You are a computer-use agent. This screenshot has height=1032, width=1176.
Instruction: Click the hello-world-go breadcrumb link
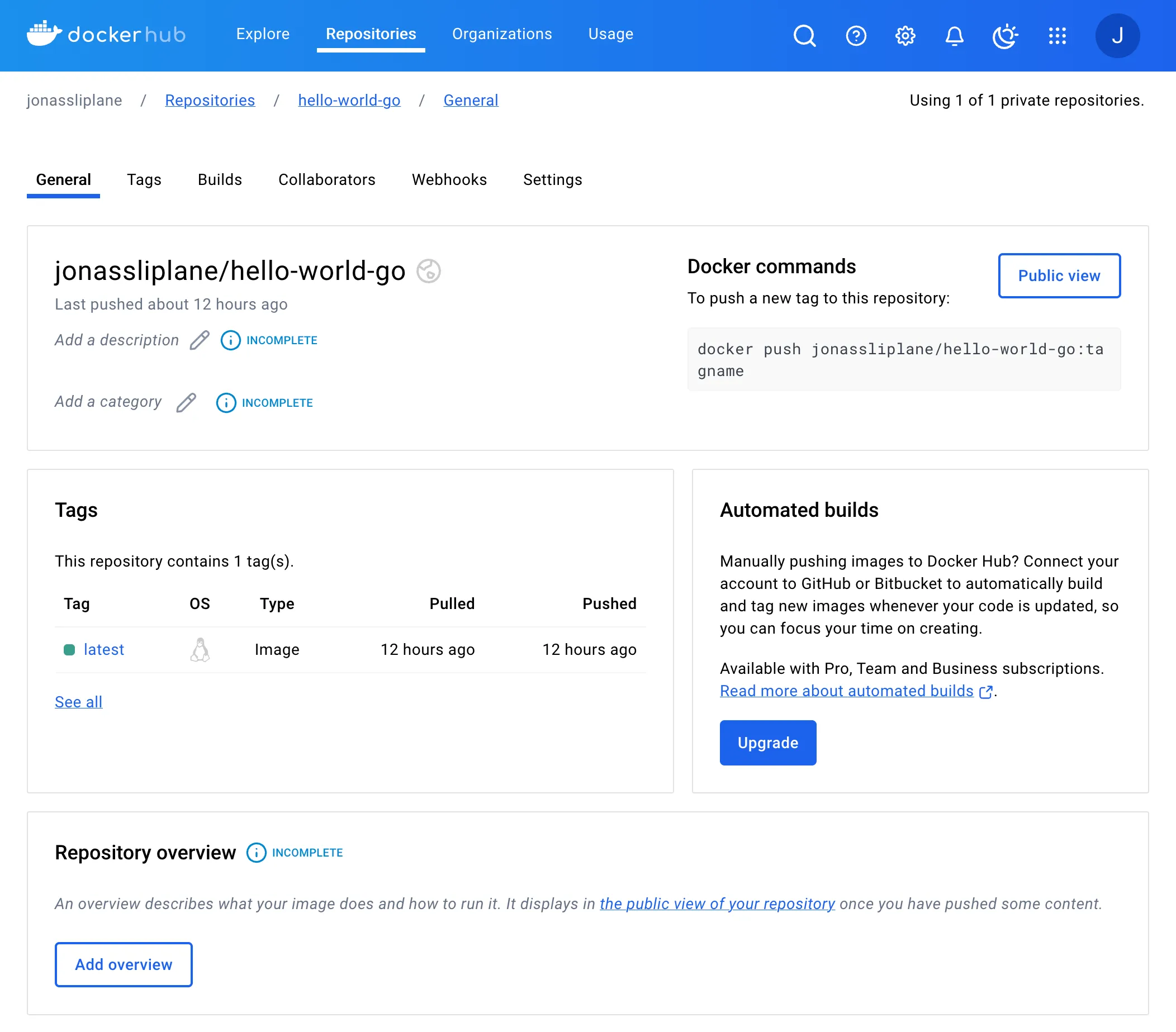click(x=349, y=100)
